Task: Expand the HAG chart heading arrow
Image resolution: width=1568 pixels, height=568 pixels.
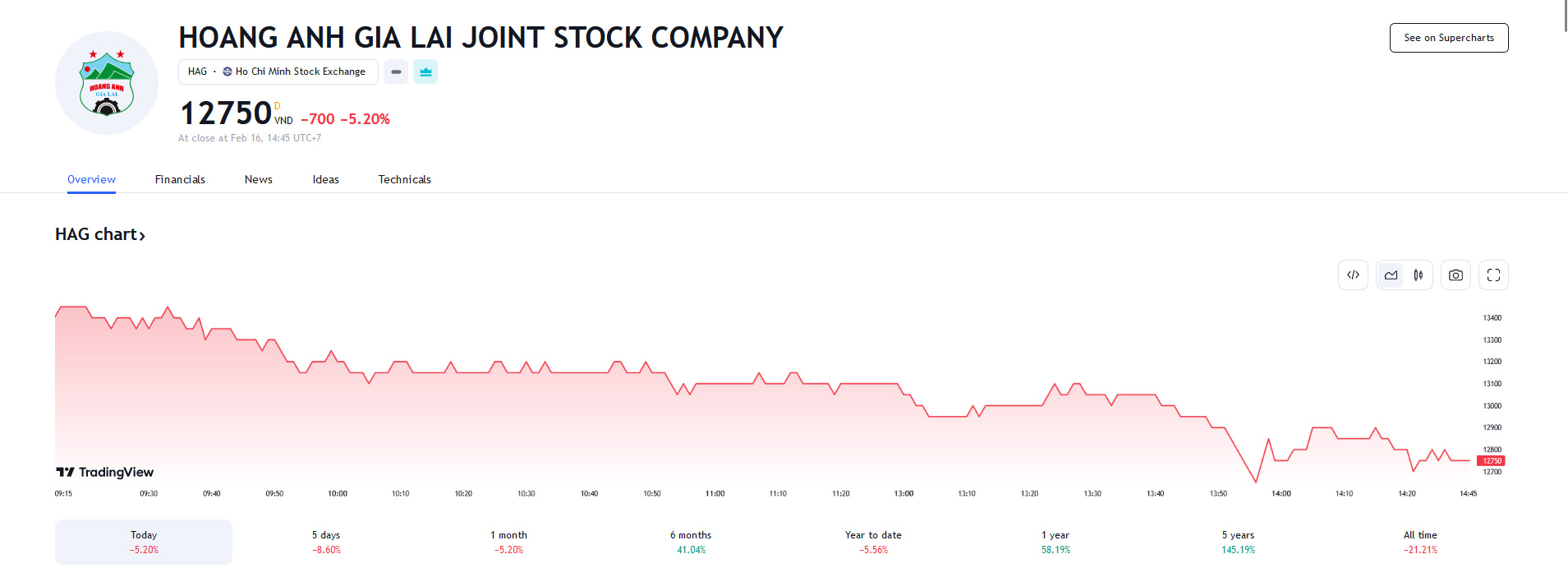Action: click(x=142, y=236)
